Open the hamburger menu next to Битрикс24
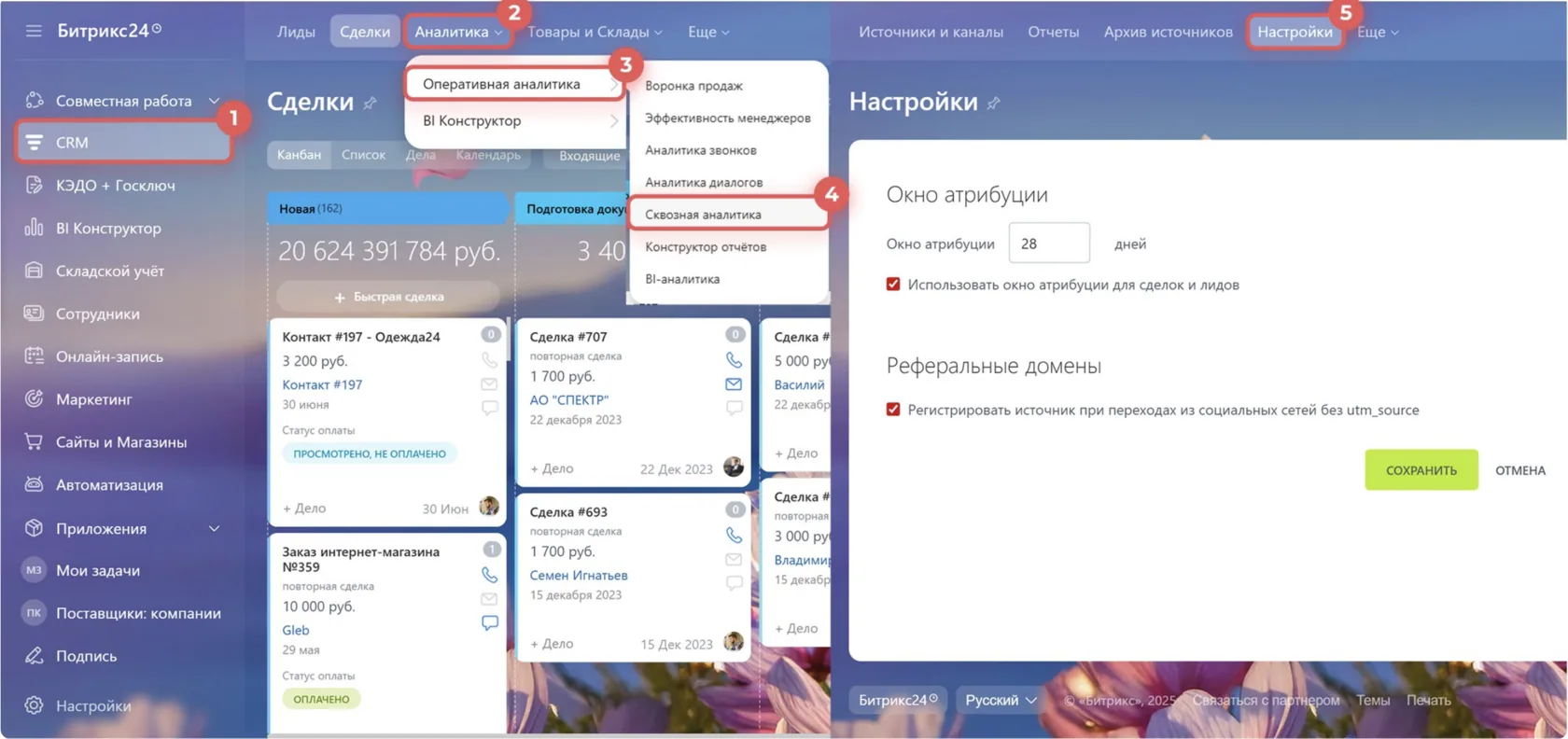This screenshot has width=1568, height=739. pos(34,31)
